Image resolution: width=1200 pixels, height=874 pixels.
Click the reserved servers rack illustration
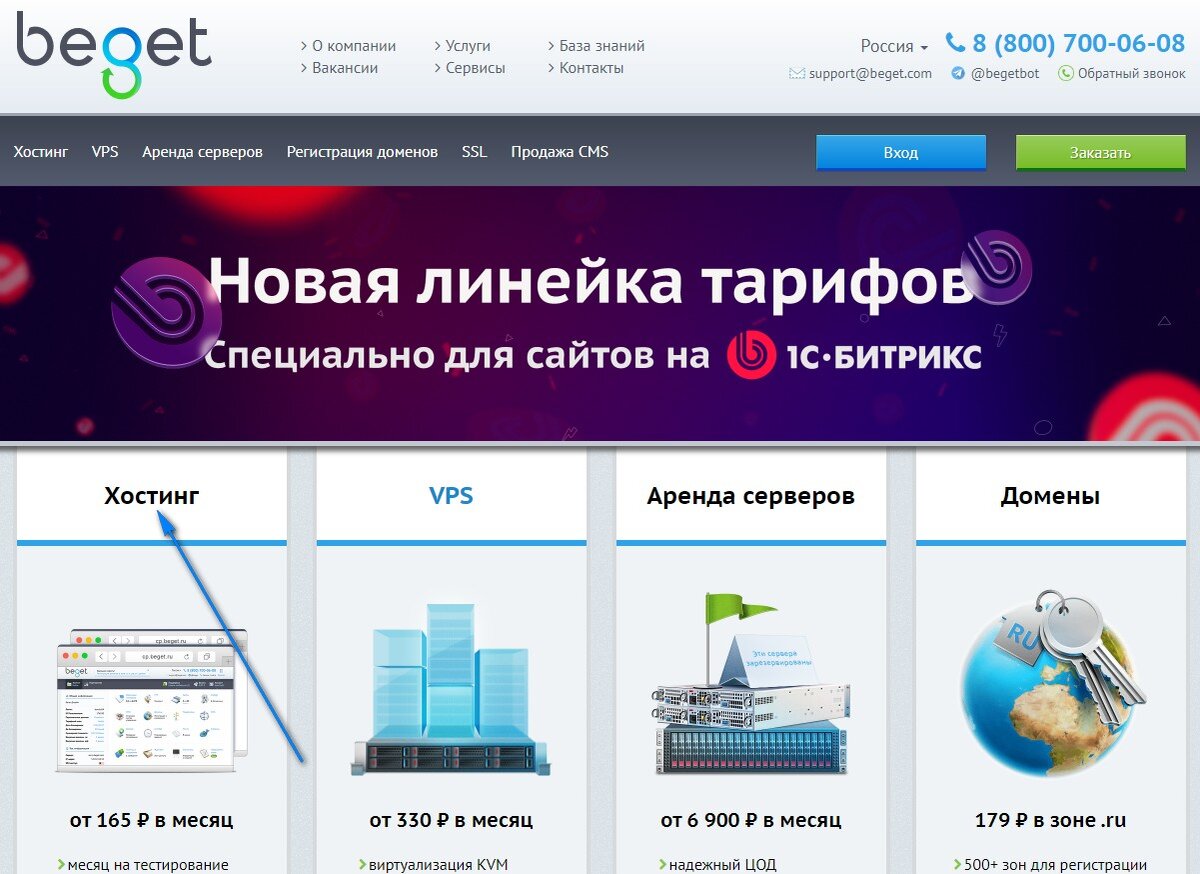pyautogui.click(x=751, y=682)
